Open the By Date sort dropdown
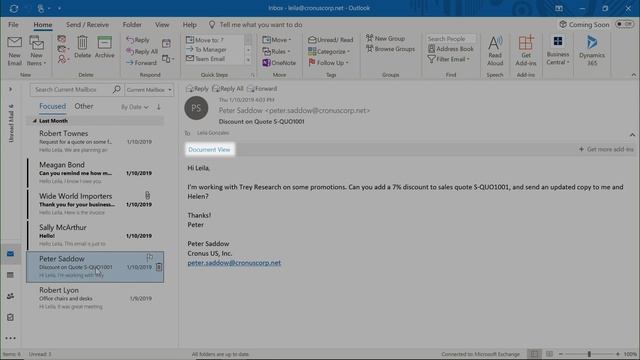Image resolution: width=640 pixels, height=360 pixels. (x=135, y=107)
